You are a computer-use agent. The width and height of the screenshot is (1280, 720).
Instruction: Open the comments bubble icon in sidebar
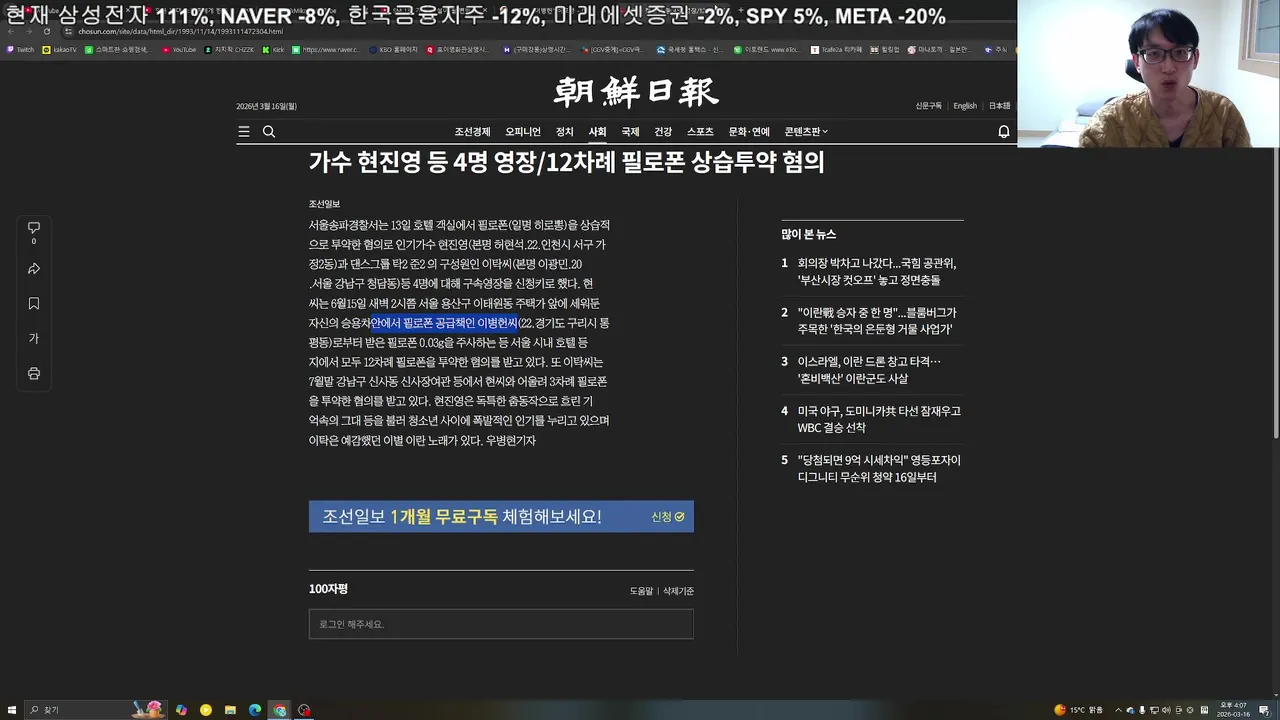[x=33, y=228]
